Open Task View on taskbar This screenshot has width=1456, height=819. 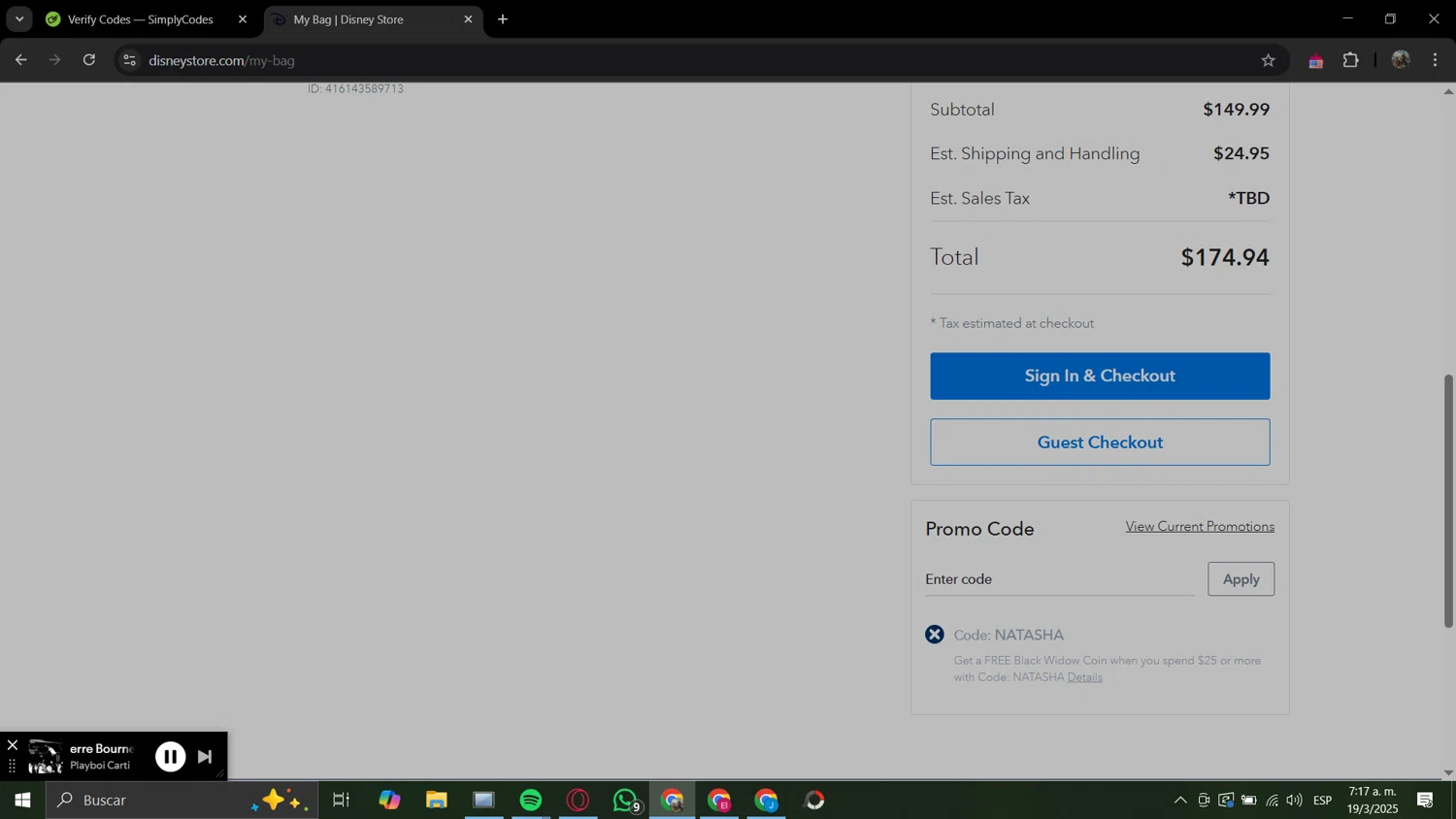[341, 801]
